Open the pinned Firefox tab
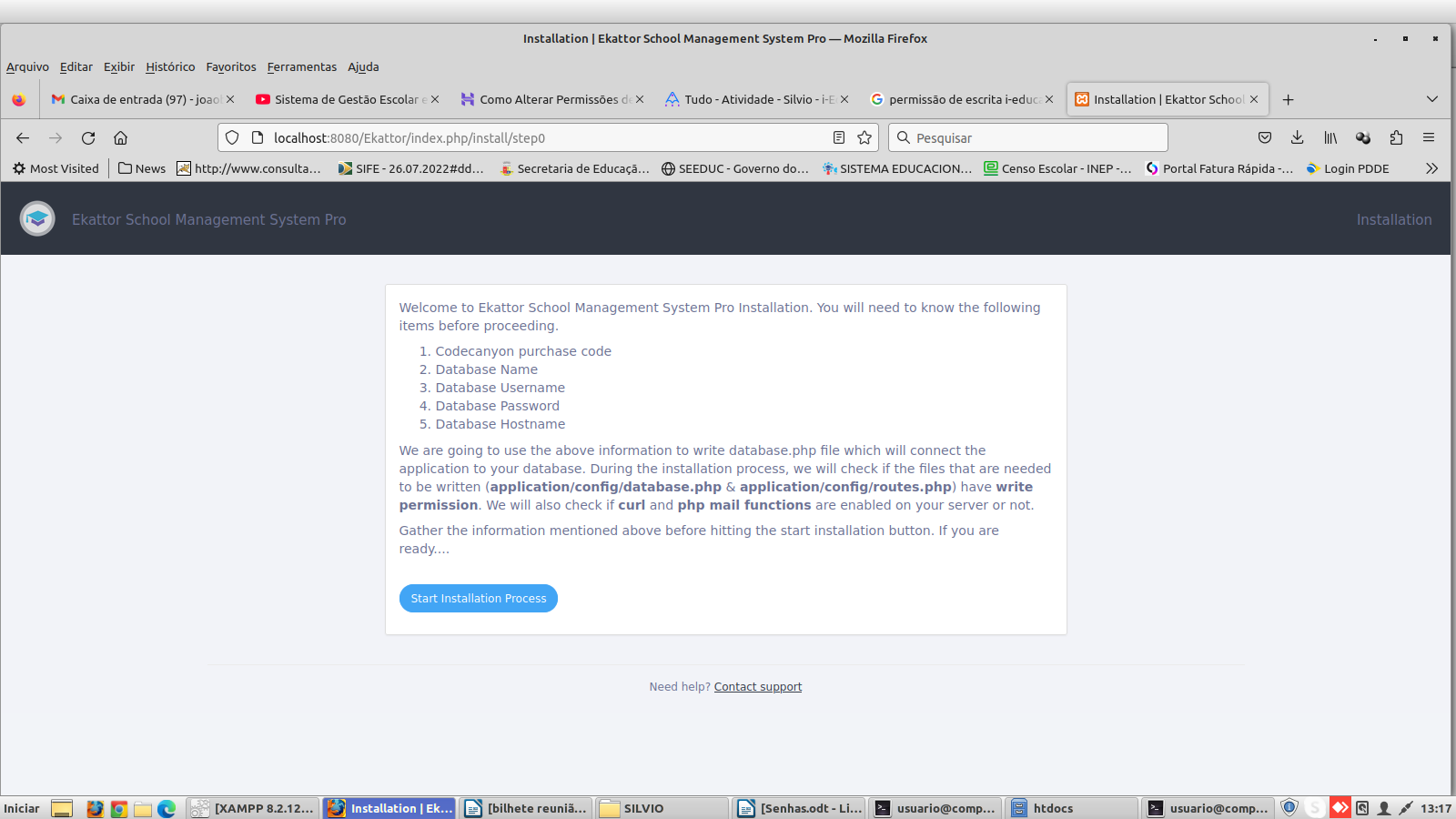The width and height of the screenshot is (1456, 819). point(19,99)
